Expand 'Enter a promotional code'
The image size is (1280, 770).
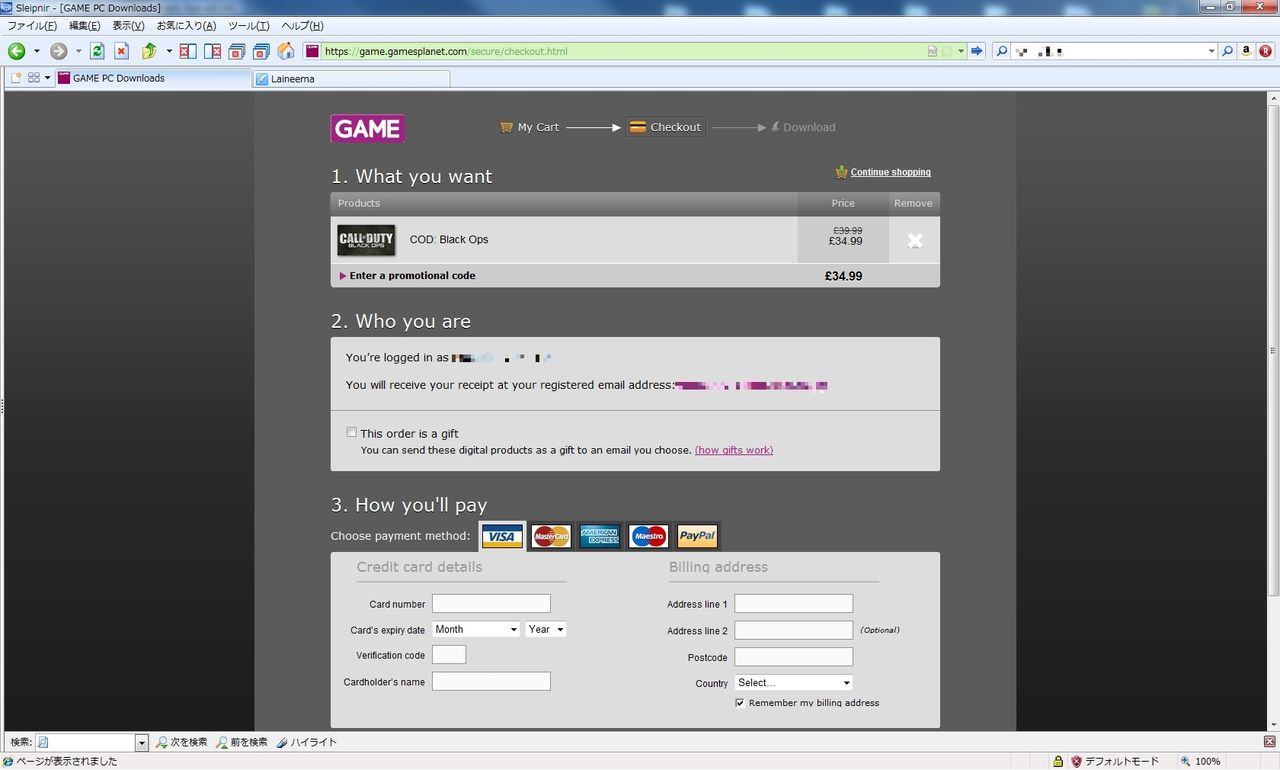[407, 276]
